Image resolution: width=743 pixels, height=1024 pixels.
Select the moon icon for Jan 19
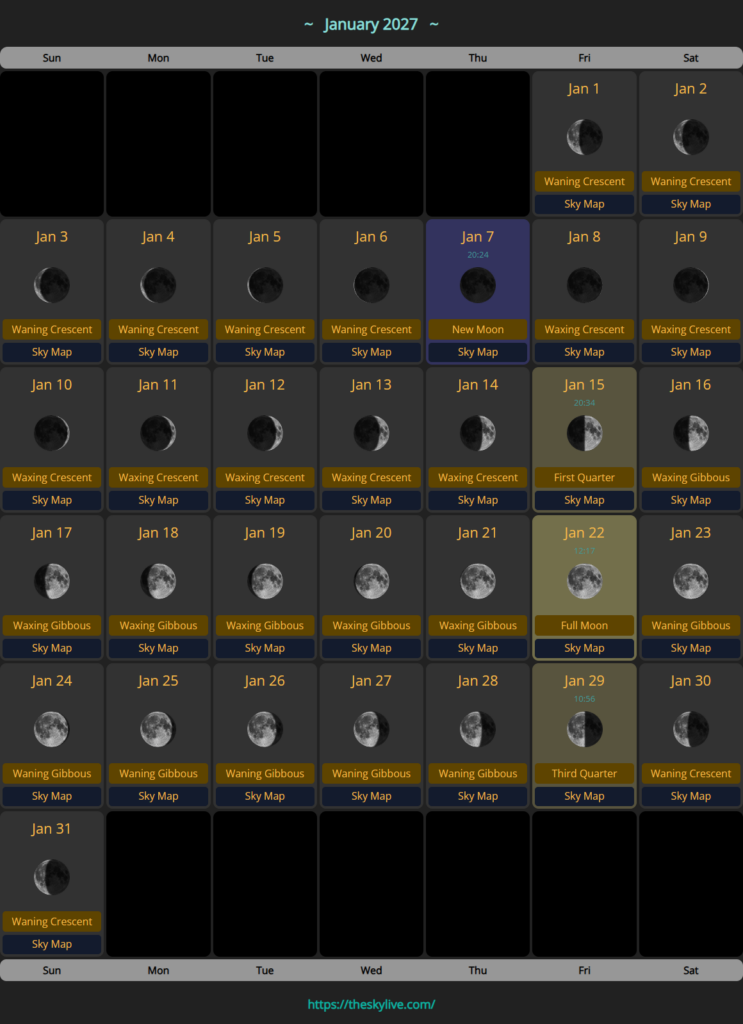point(265,581)
